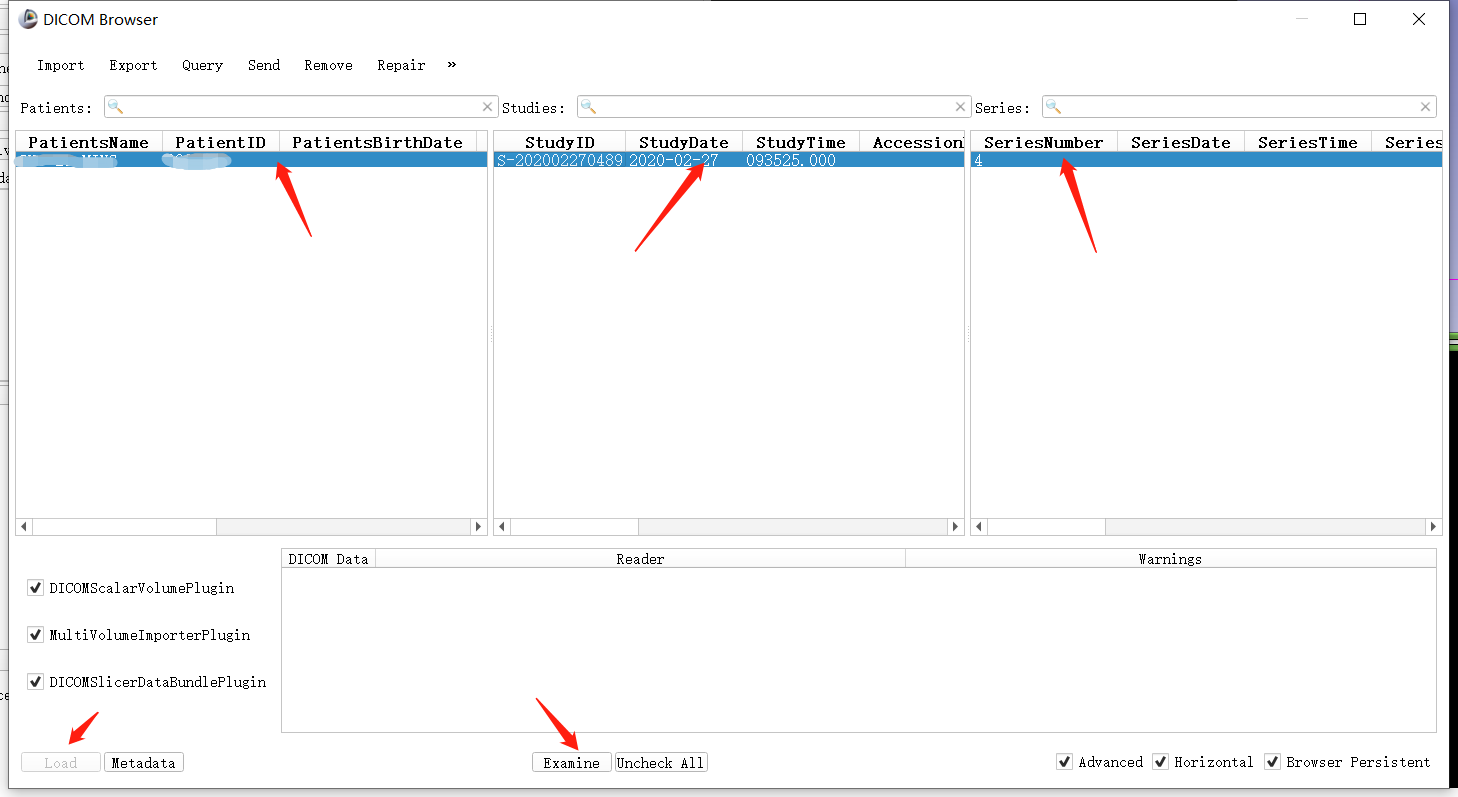The image size is (1458, 797).
Task: Sort by PatientsName column header
Action: (x=89, y=142)
